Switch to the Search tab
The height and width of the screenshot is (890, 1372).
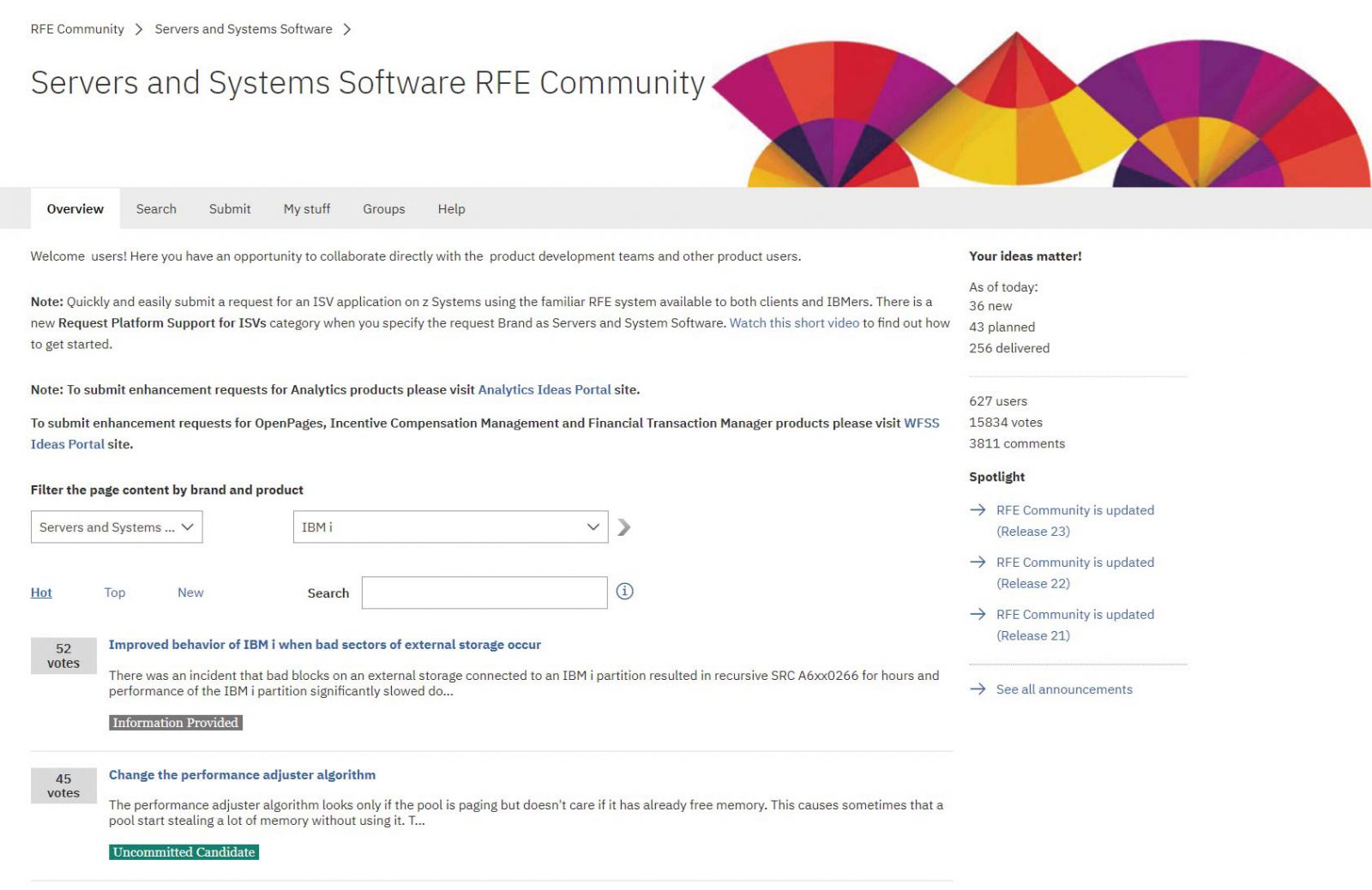pyautogui.click(x=156, y=209)
